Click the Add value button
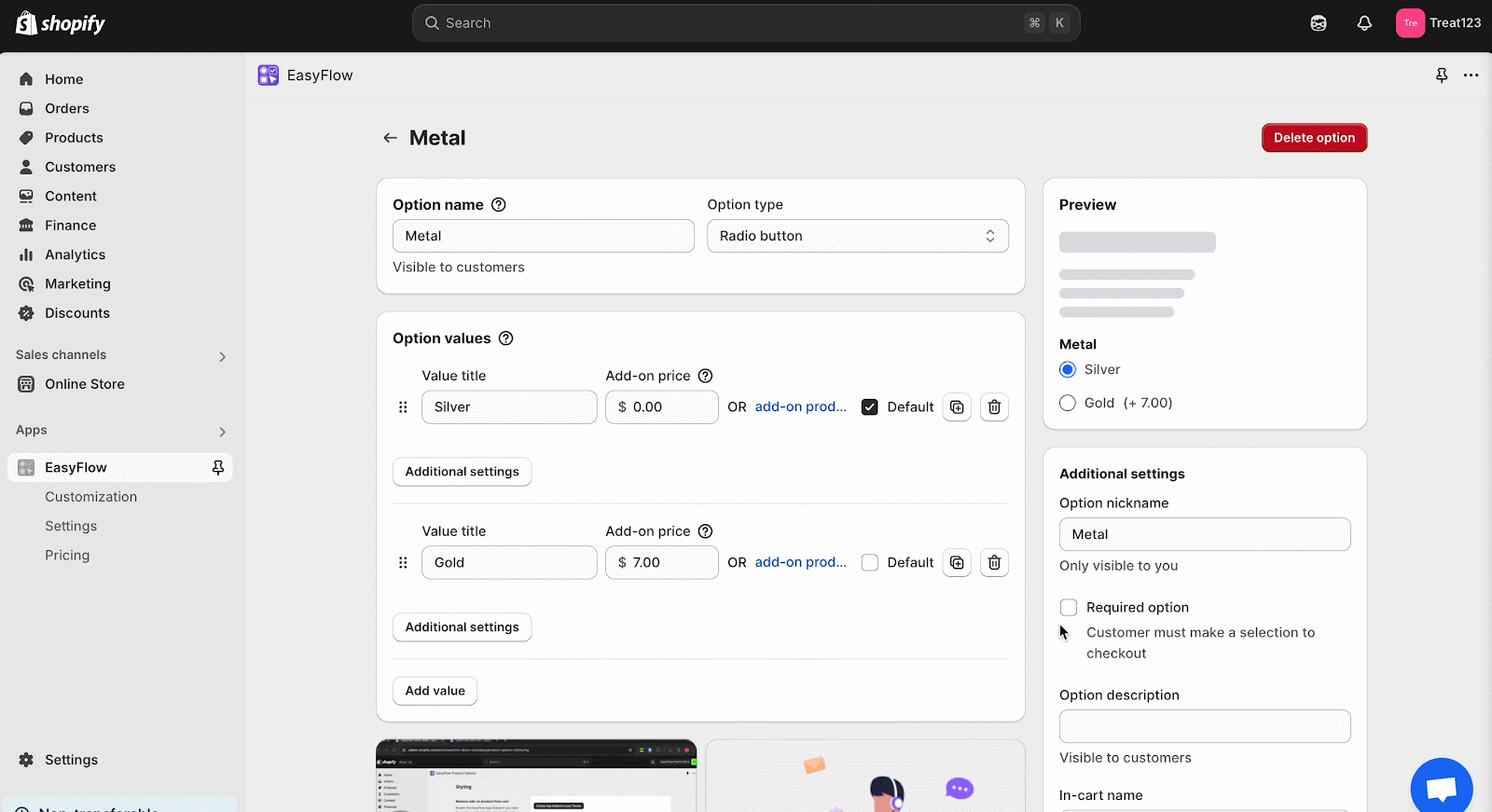The height and width of the screenshot is (812, 1492). coord(435,691)
